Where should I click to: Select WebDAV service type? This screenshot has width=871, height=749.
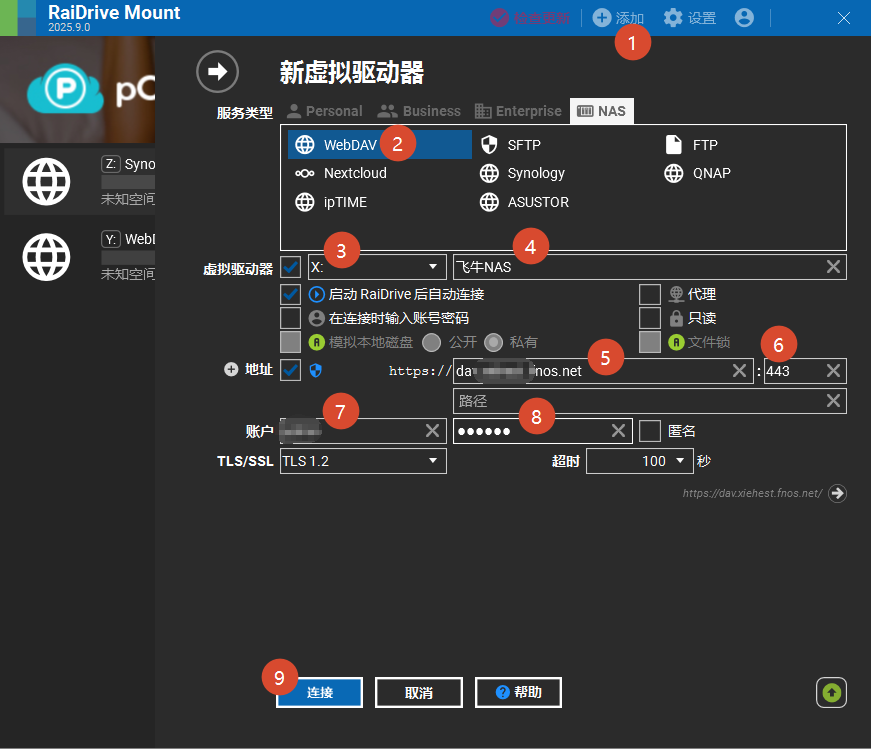(380, 144)
